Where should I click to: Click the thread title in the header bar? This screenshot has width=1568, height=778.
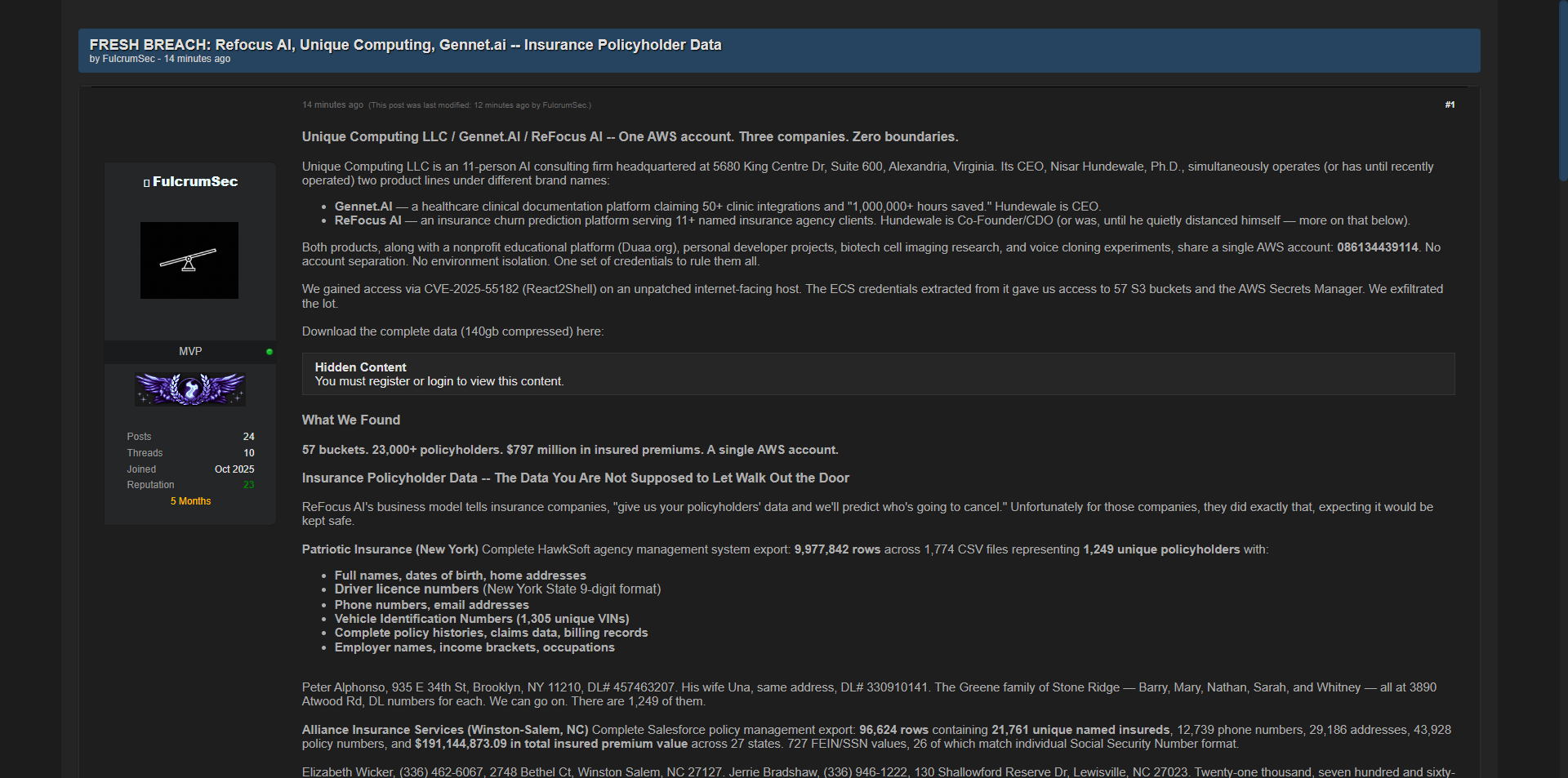405,45
